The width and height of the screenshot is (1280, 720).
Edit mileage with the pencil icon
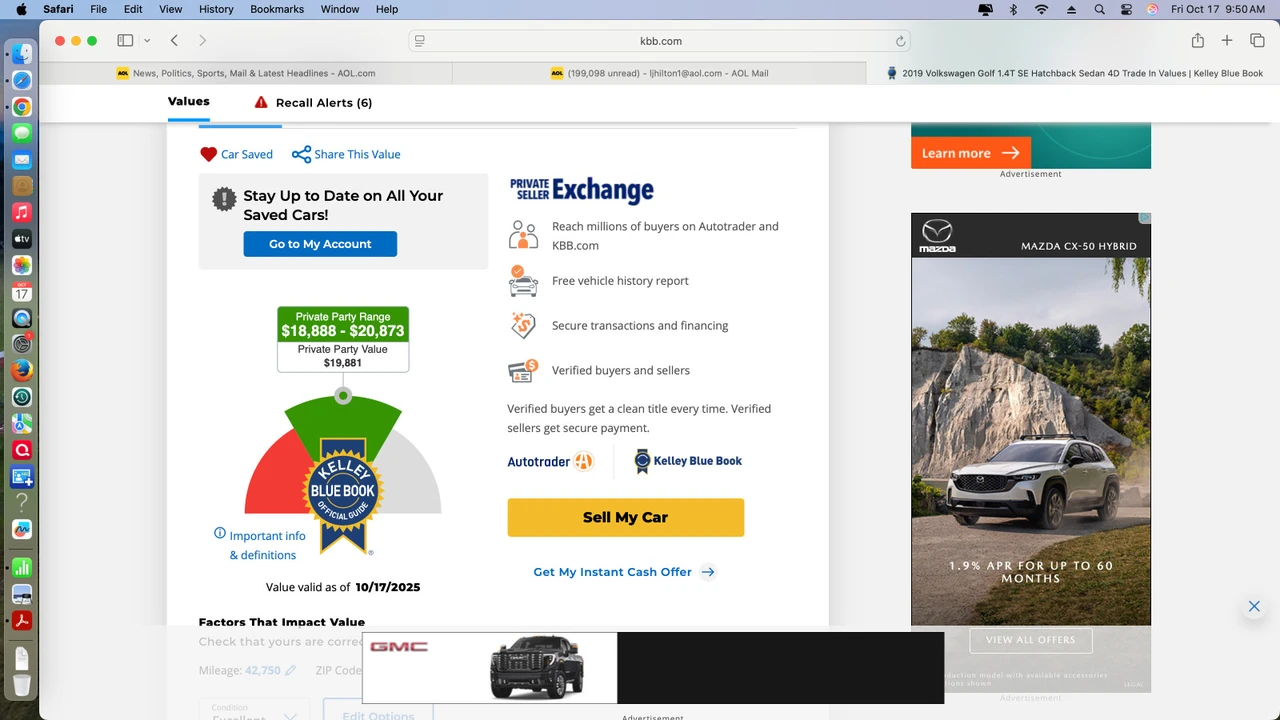(x=291, y=670)
